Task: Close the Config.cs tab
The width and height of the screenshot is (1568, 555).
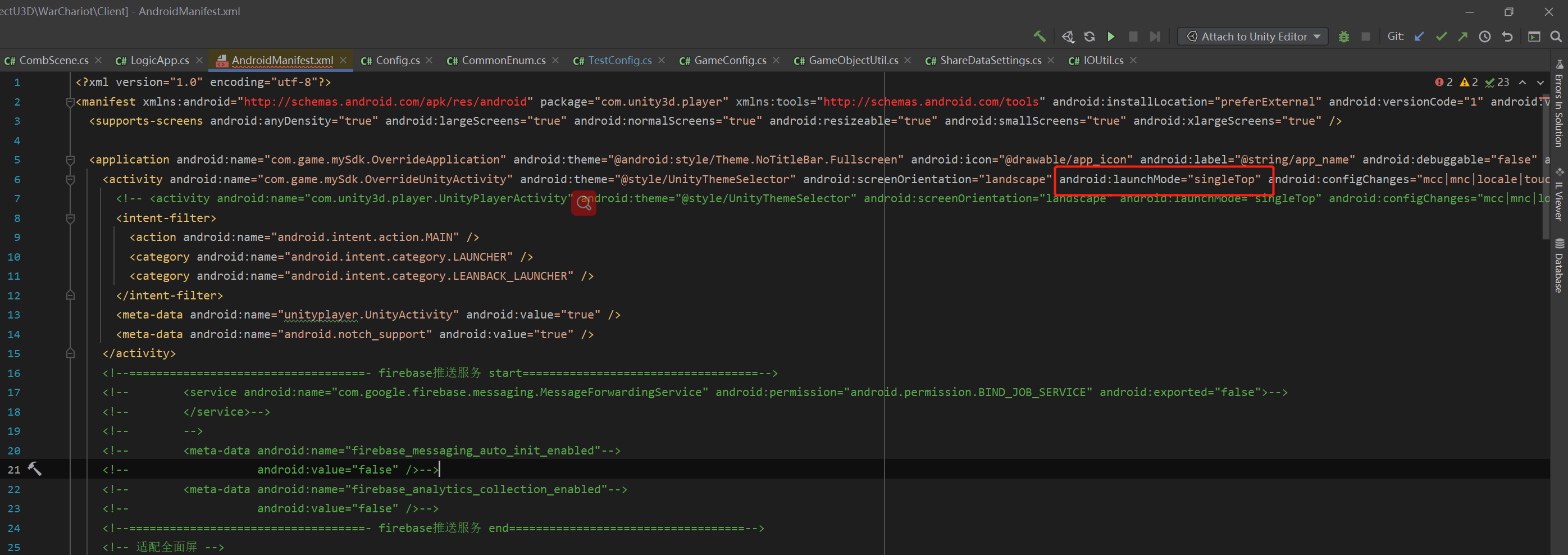Action: tap(430, 60)
